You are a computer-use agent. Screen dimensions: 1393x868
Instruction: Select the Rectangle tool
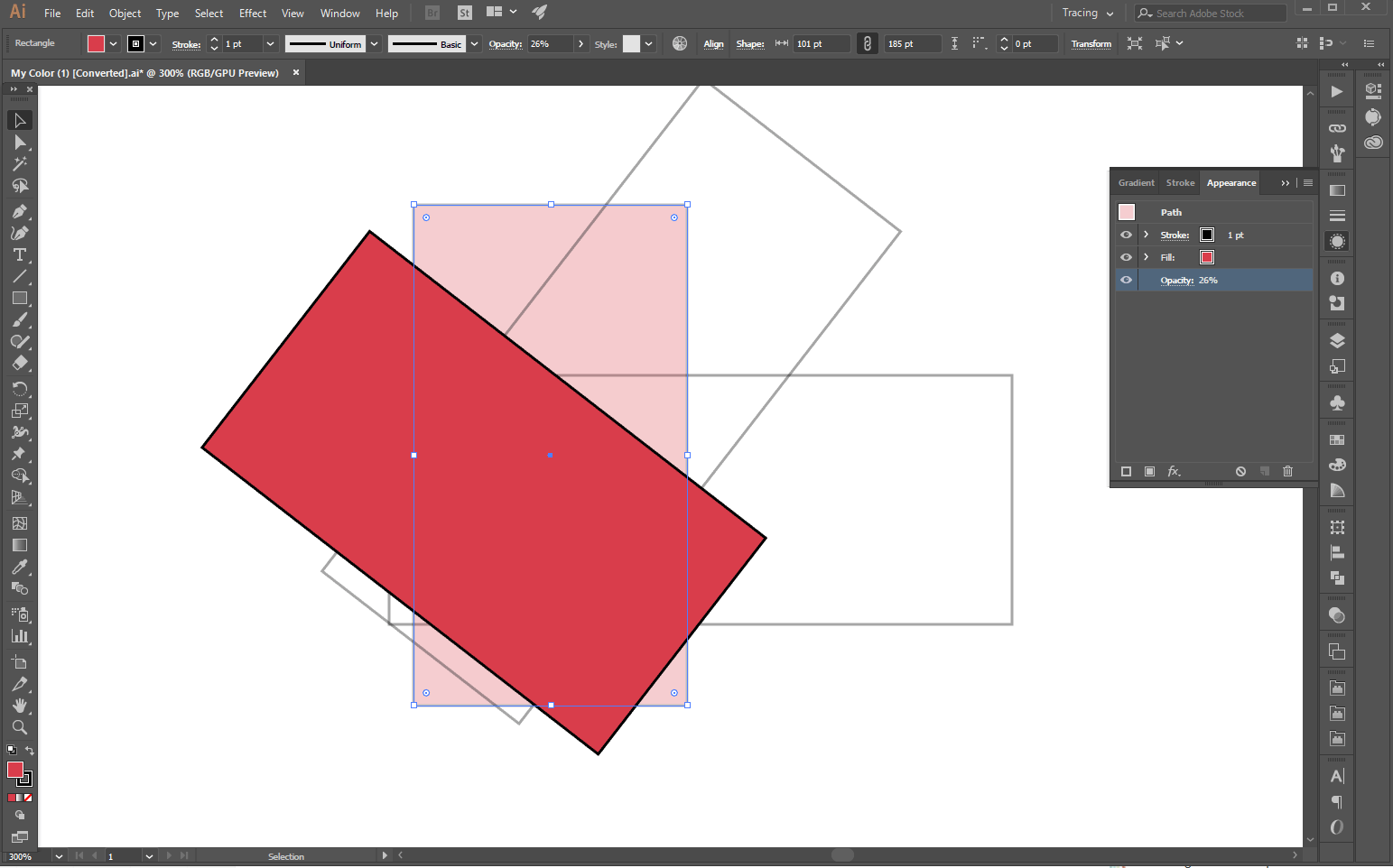[x=20, y=298]
